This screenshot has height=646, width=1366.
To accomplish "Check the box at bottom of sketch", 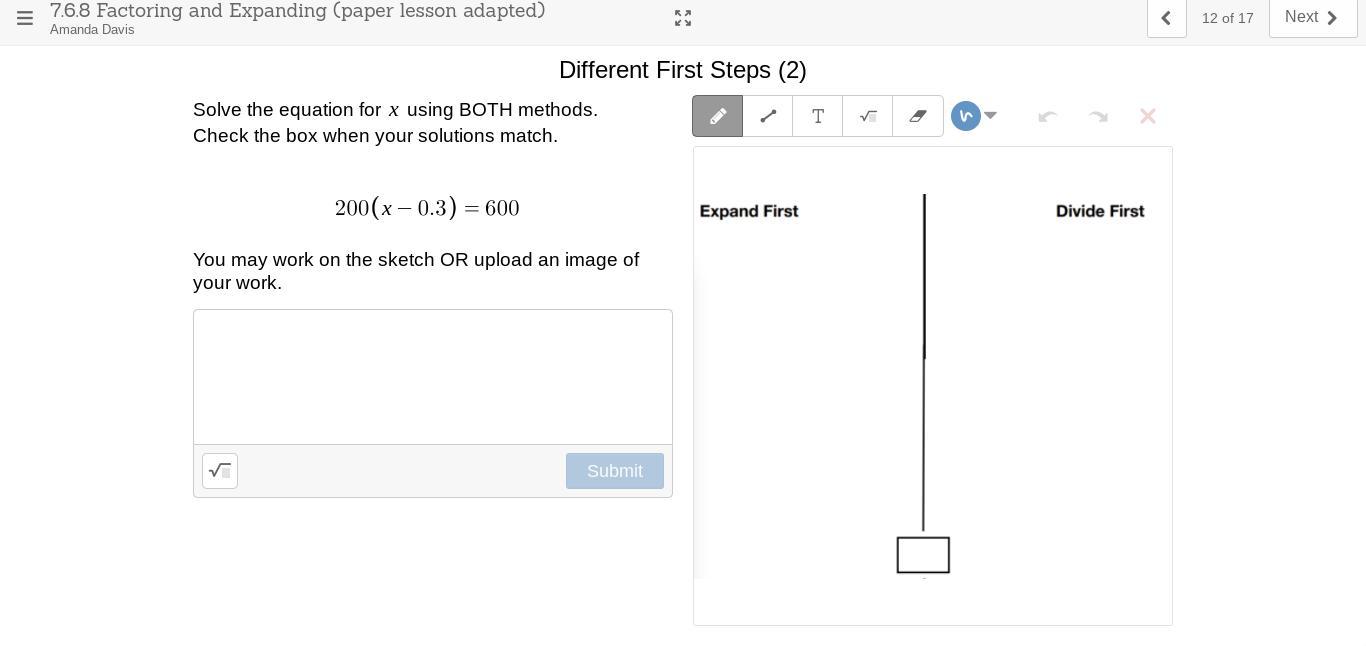I will tap(923, 555).
